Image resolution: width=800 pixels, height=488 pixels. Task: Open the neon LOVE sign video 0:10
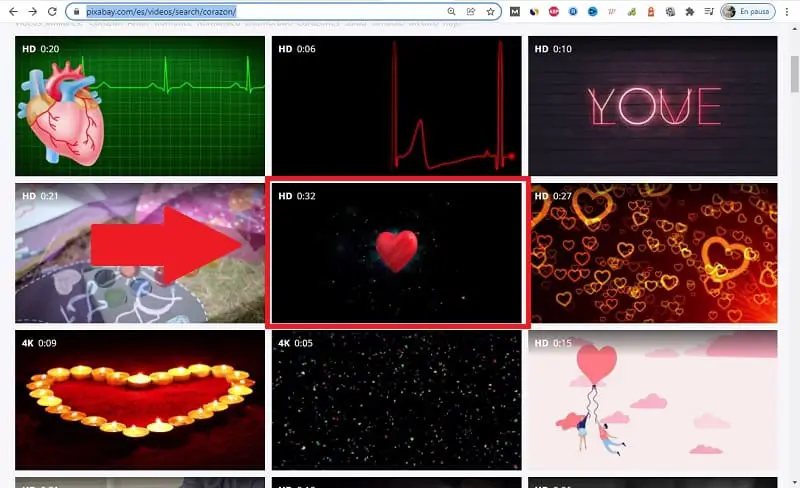tap(653, 106)
